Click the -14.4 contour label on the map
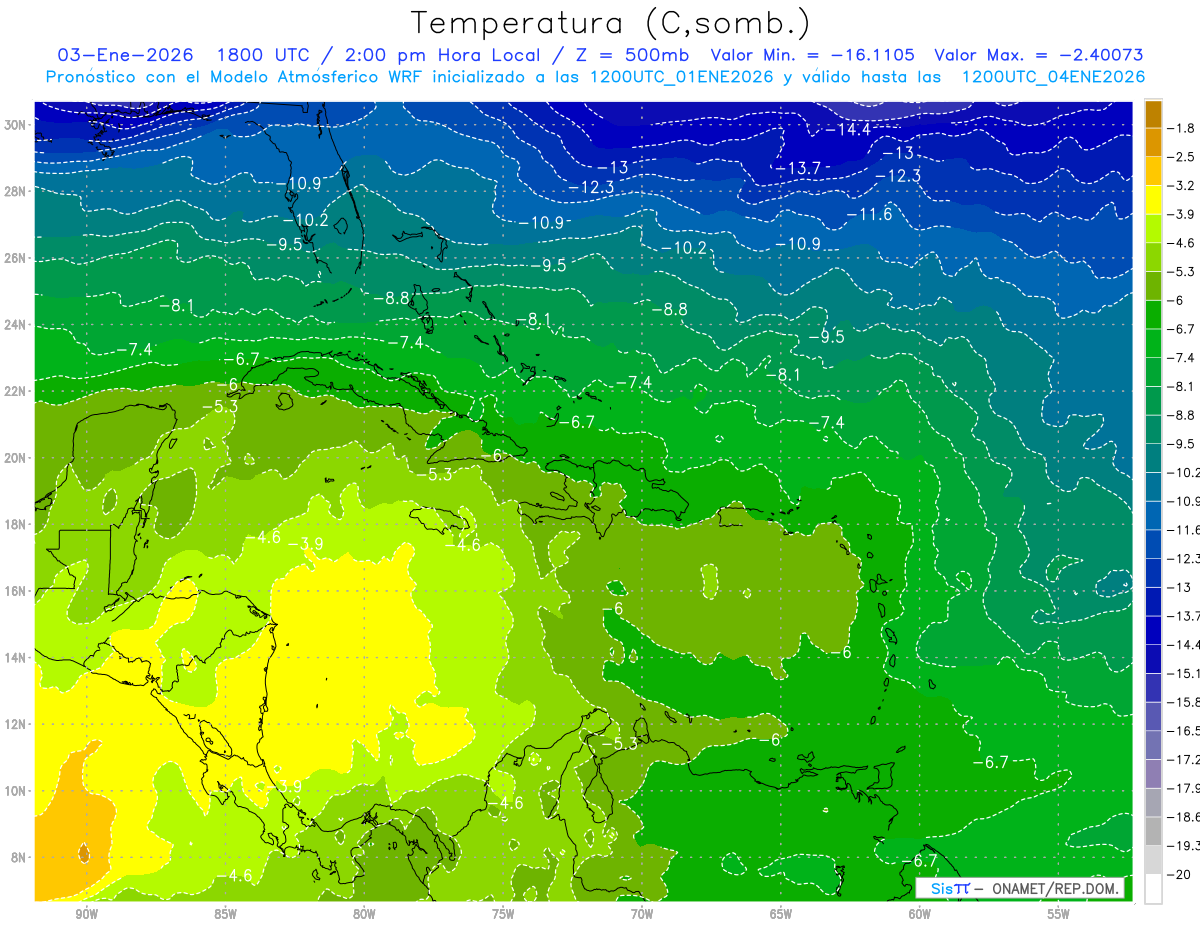The height and width of the screenshot is (927, 1200). tap(848, 129)
